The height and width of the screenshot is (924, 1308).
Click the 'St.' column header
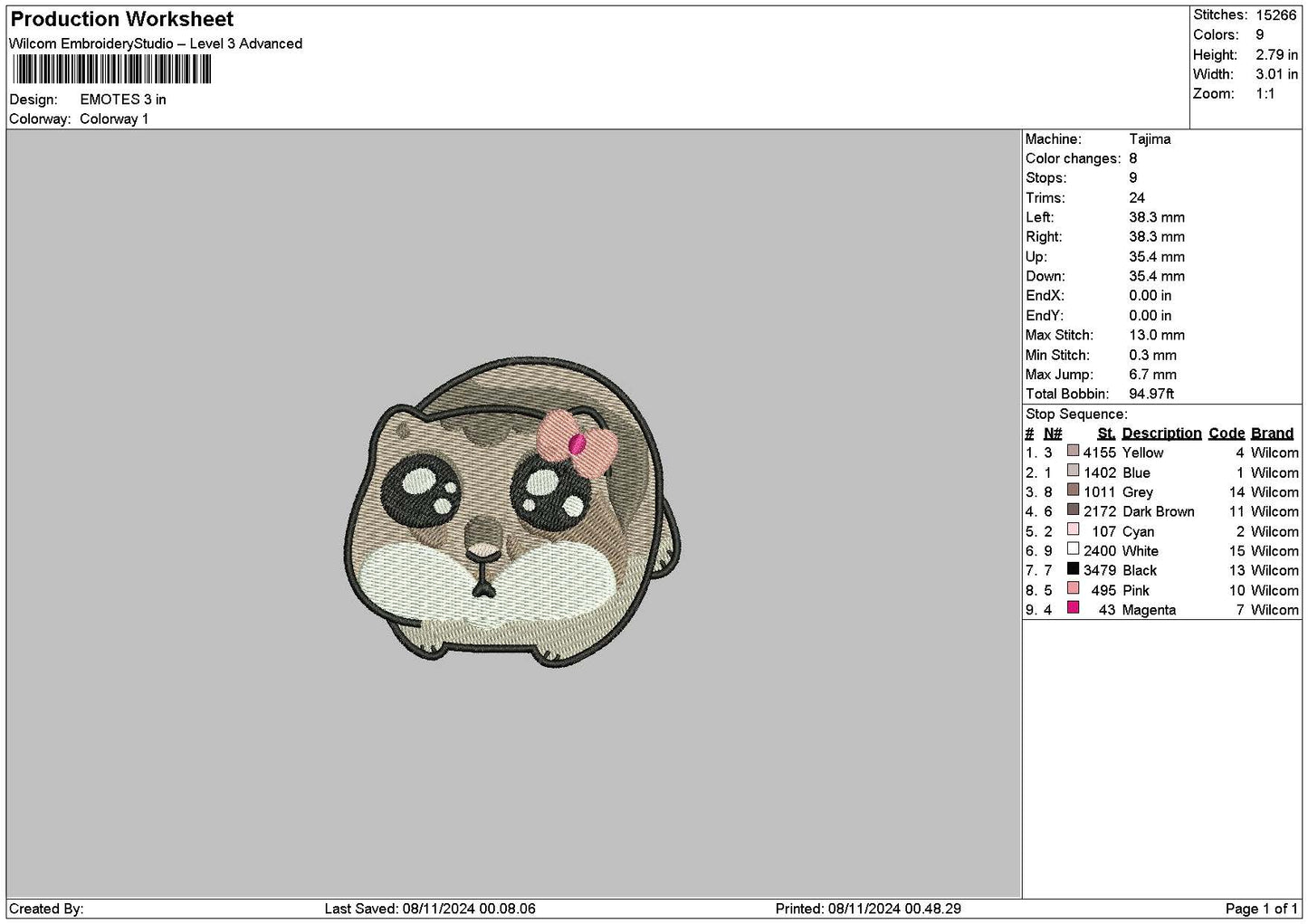point(1106,433)
